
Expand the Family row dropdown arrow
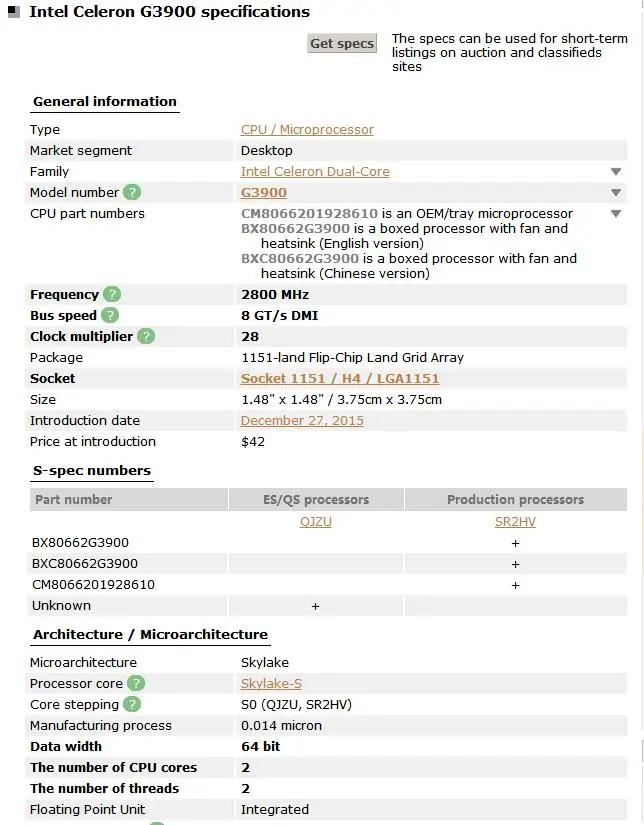[x=616, y=172]
